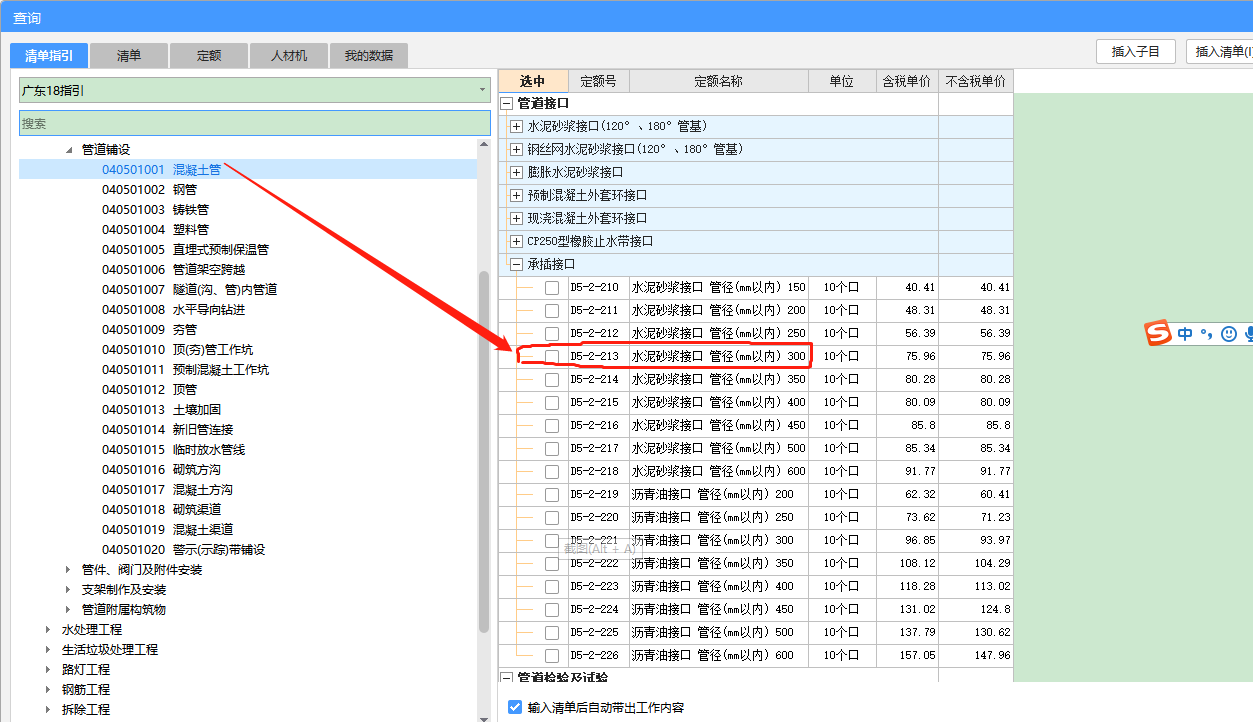Switch to 我的数据 tab
The height and width of the screenshot is (722, 1253).
click(369, 56)
